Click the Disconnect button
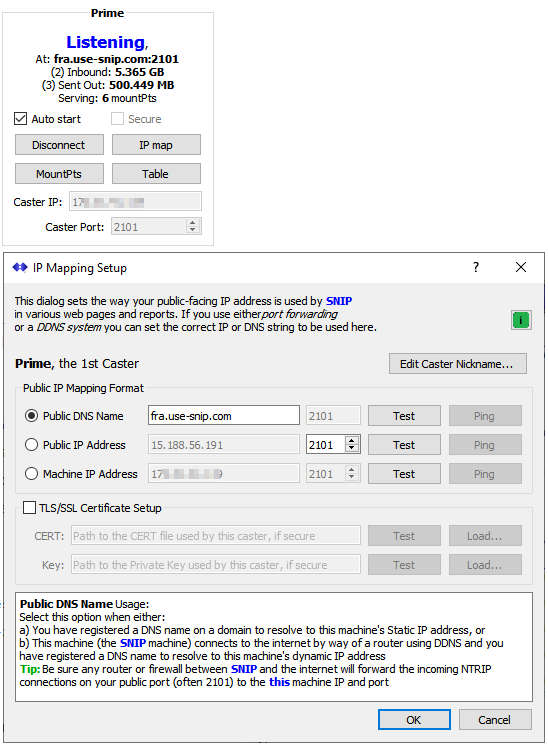This screenshot has height=746, width=548. click(59, 145)
